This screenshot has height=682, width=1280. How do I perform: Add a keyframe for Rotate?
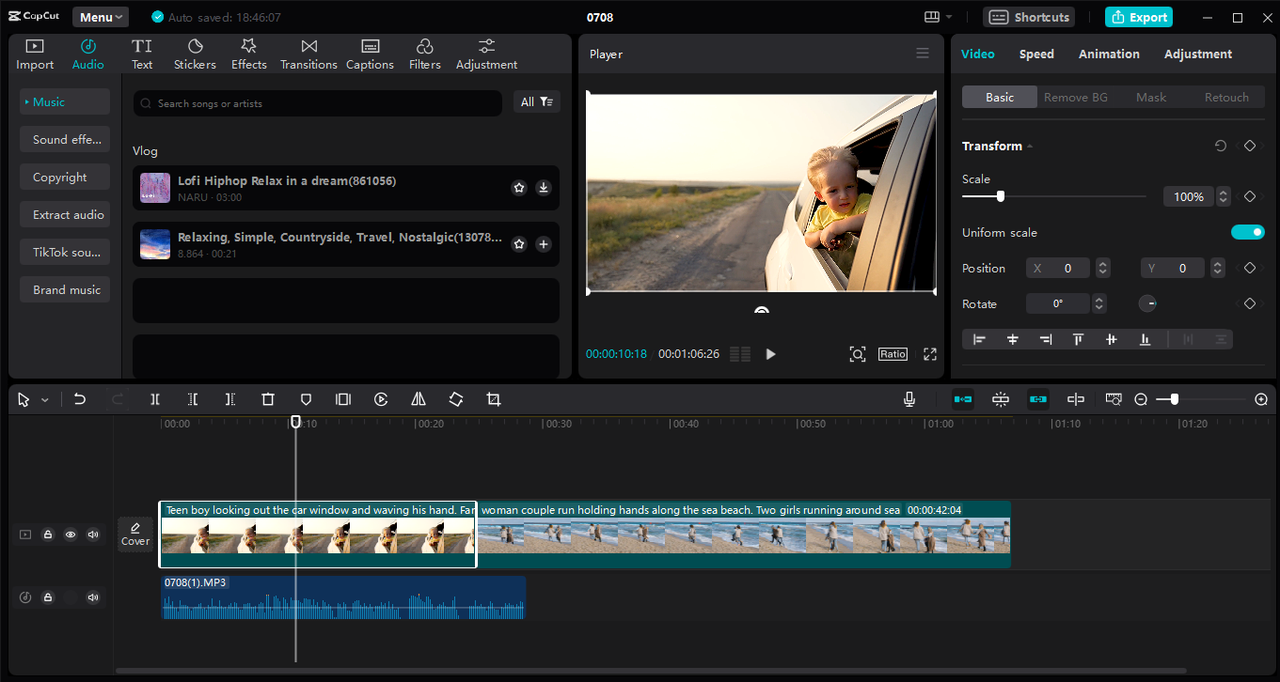pyautogui.click(x=1249, y=303)
